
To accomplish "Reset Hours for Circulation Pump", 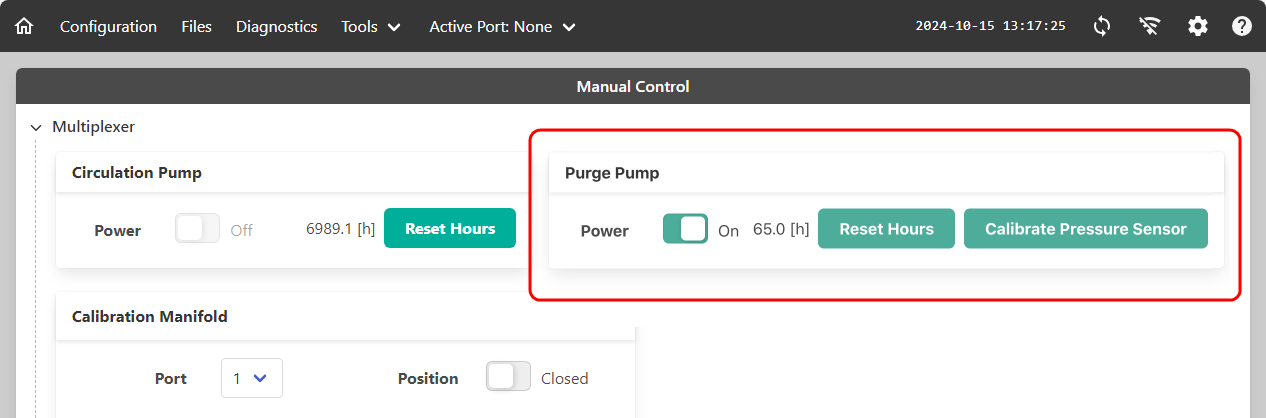I will pyautogui.click(x=450, y=228).
